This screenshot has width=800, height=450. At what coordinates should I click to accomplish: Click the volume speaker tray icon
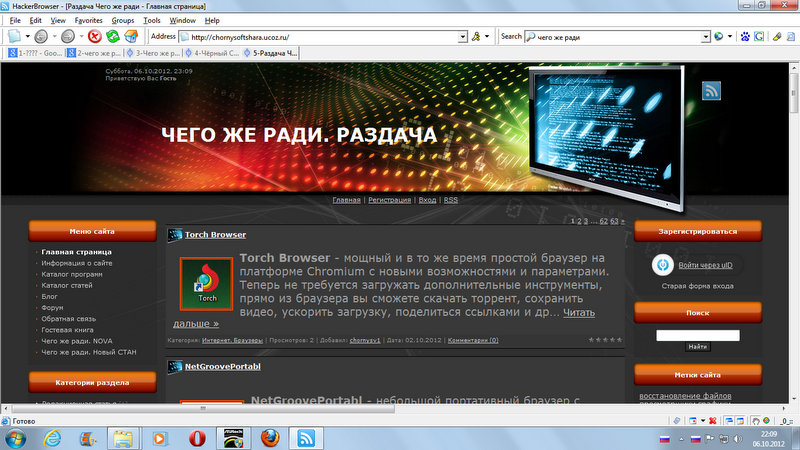(x=738, y=439)
